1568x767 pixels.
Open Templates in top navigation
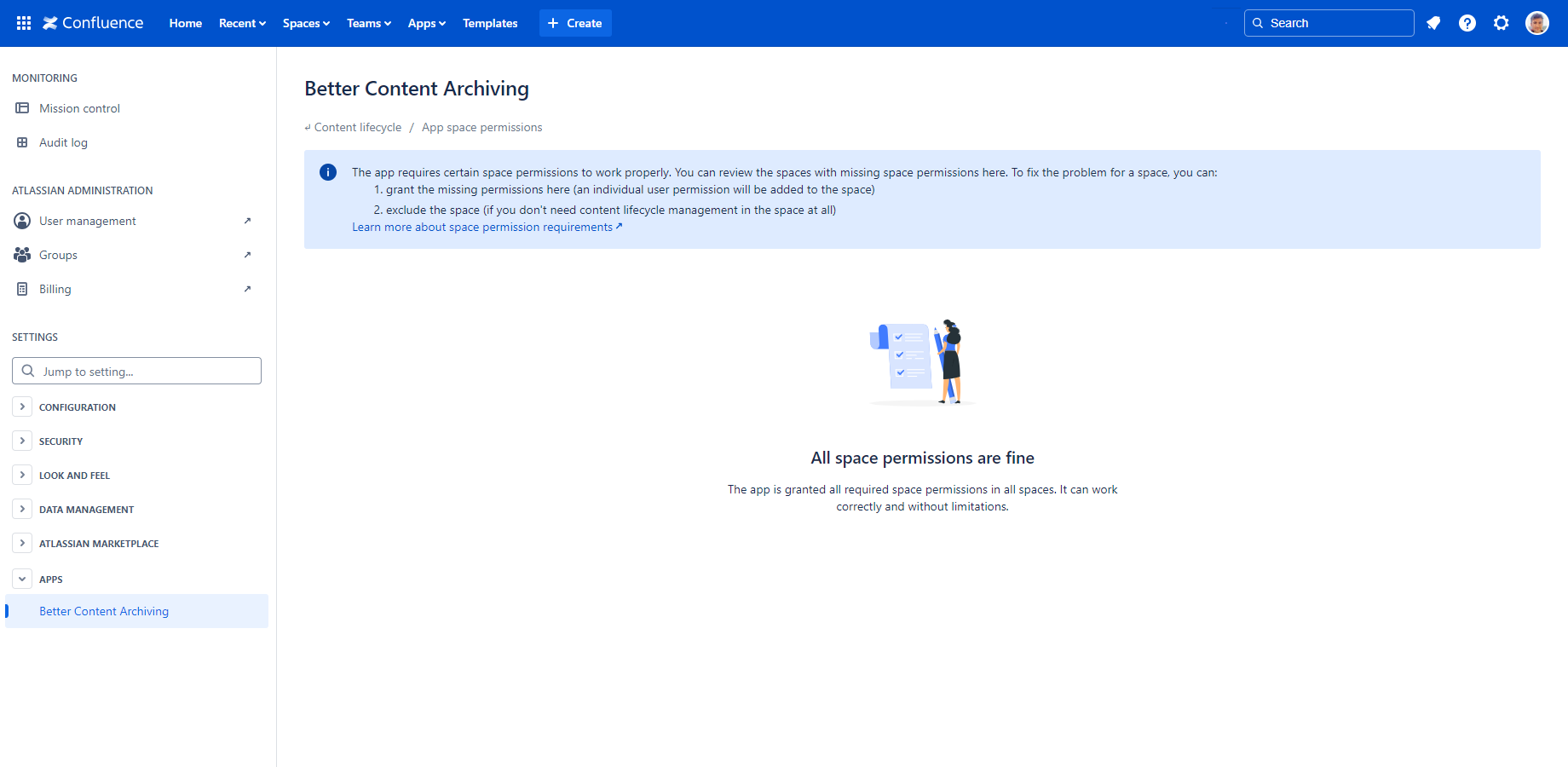point(490,23)
